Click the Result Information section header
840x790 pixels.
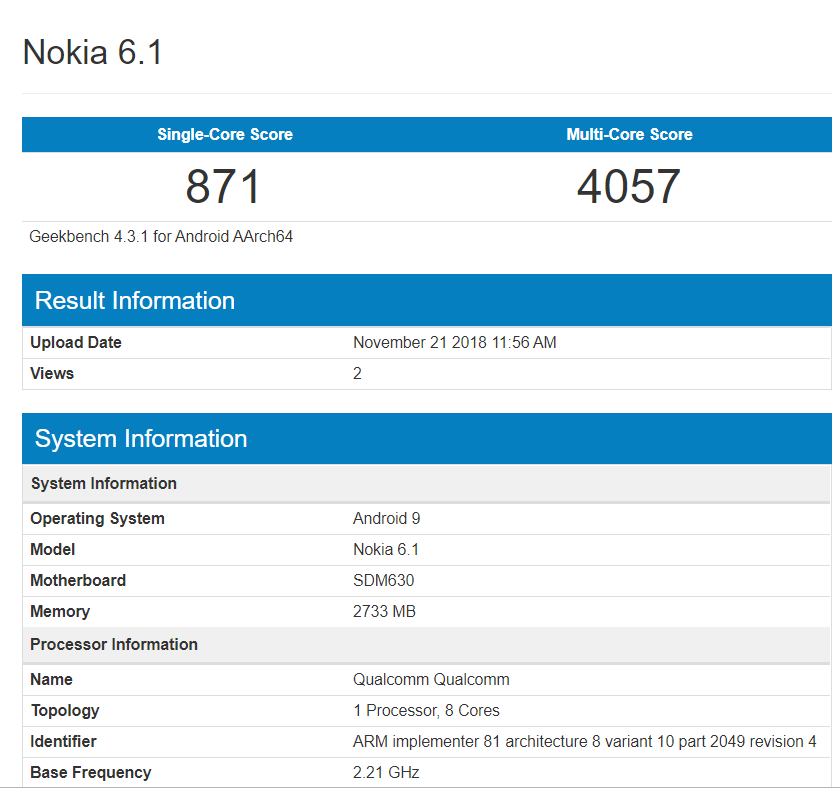pyautogui.click(x=134, y=300)
